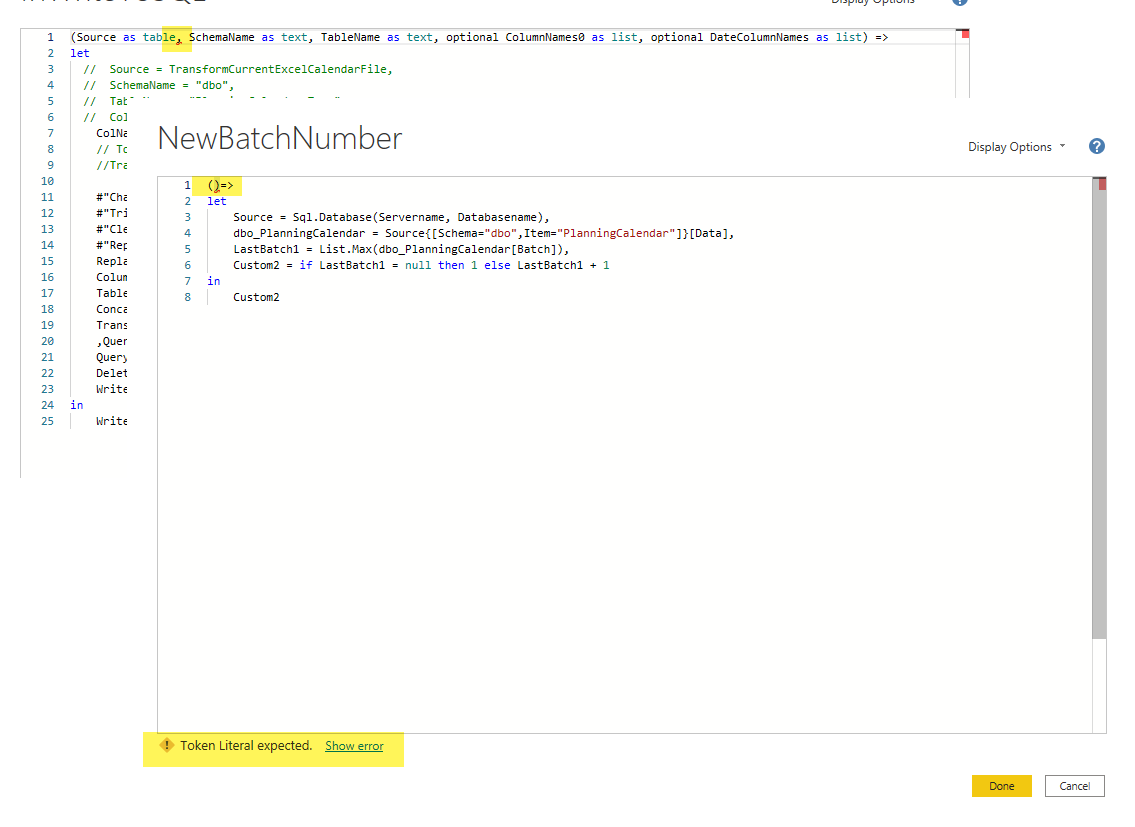Dismiss the editor with the Cancel button
The height and width of the screenshot is (827, 1135).
[x=1074, y=786]
